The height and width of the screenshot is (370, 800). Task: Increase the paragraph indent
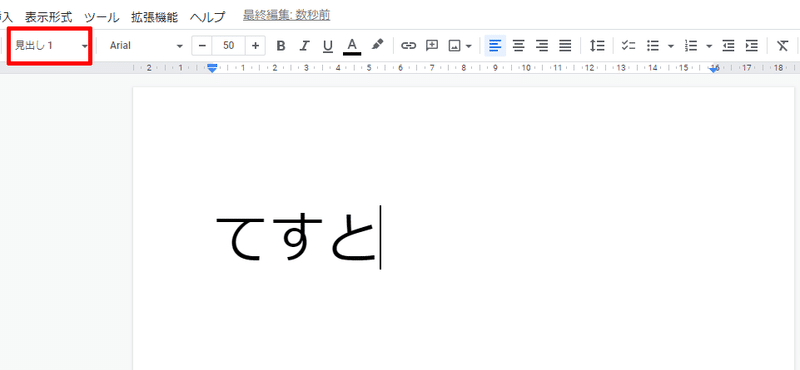pos(752,46)
